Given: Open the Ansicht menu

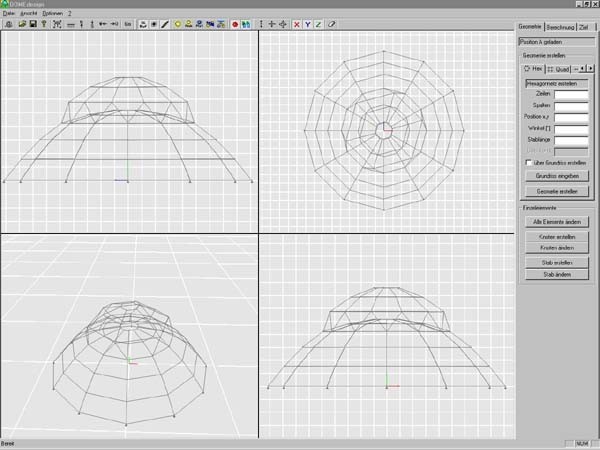Looking at the screenshot, I should (x=28, y=13).
